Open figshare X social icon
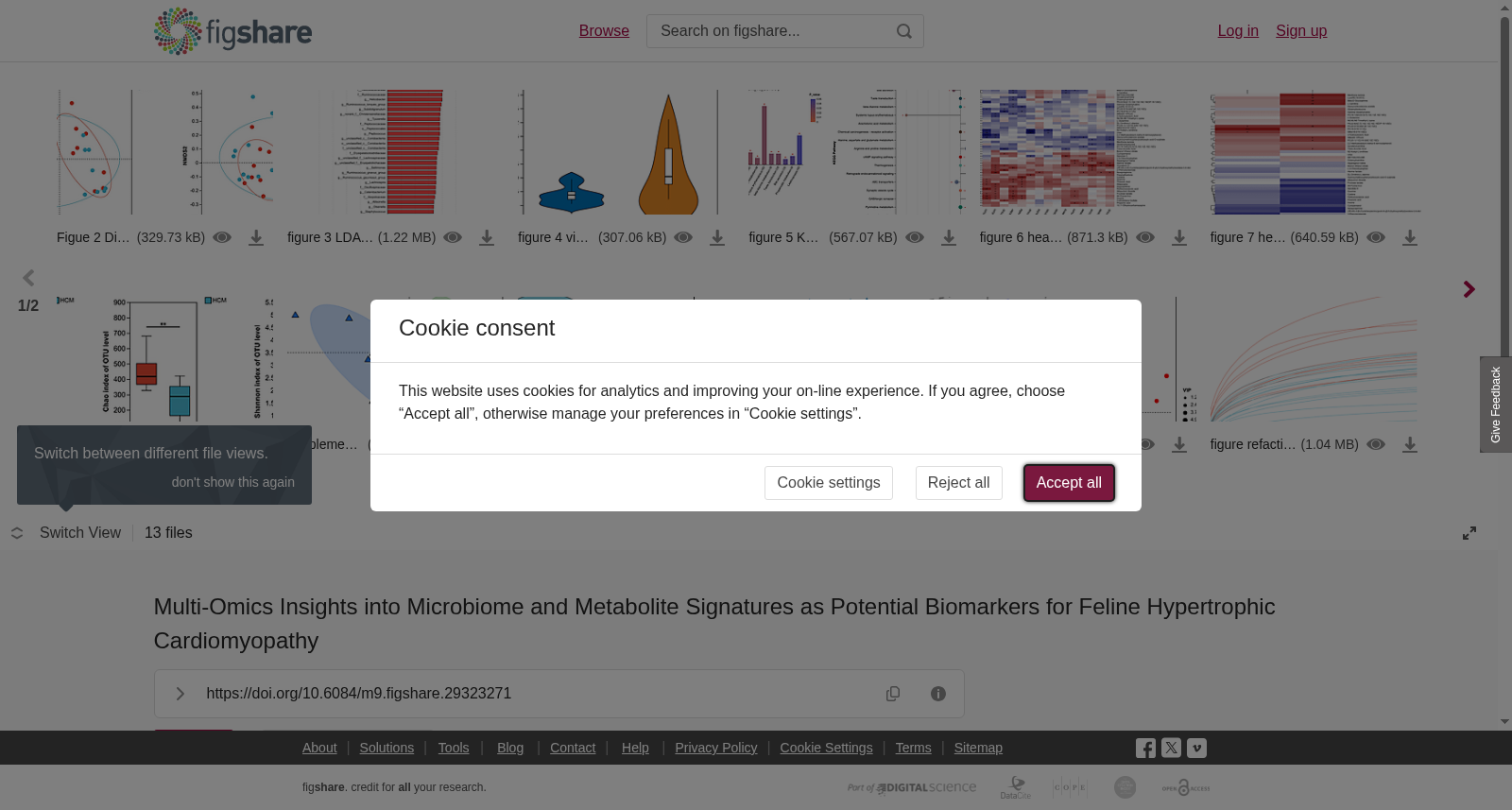 1171,748
